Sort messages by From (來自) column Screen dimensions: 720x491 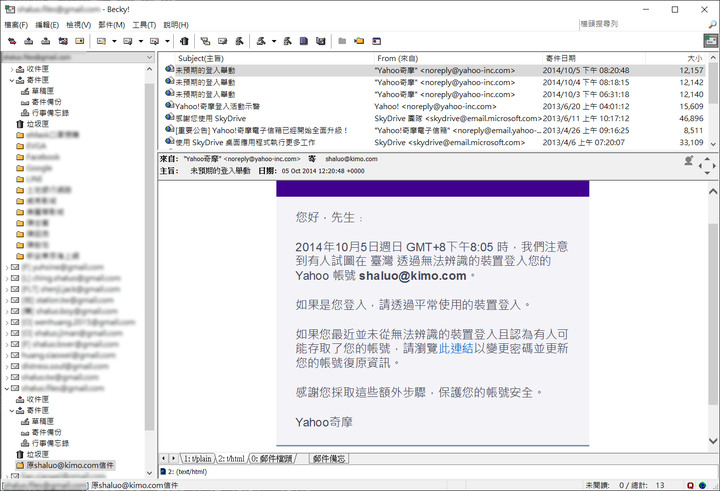point(458,58)
